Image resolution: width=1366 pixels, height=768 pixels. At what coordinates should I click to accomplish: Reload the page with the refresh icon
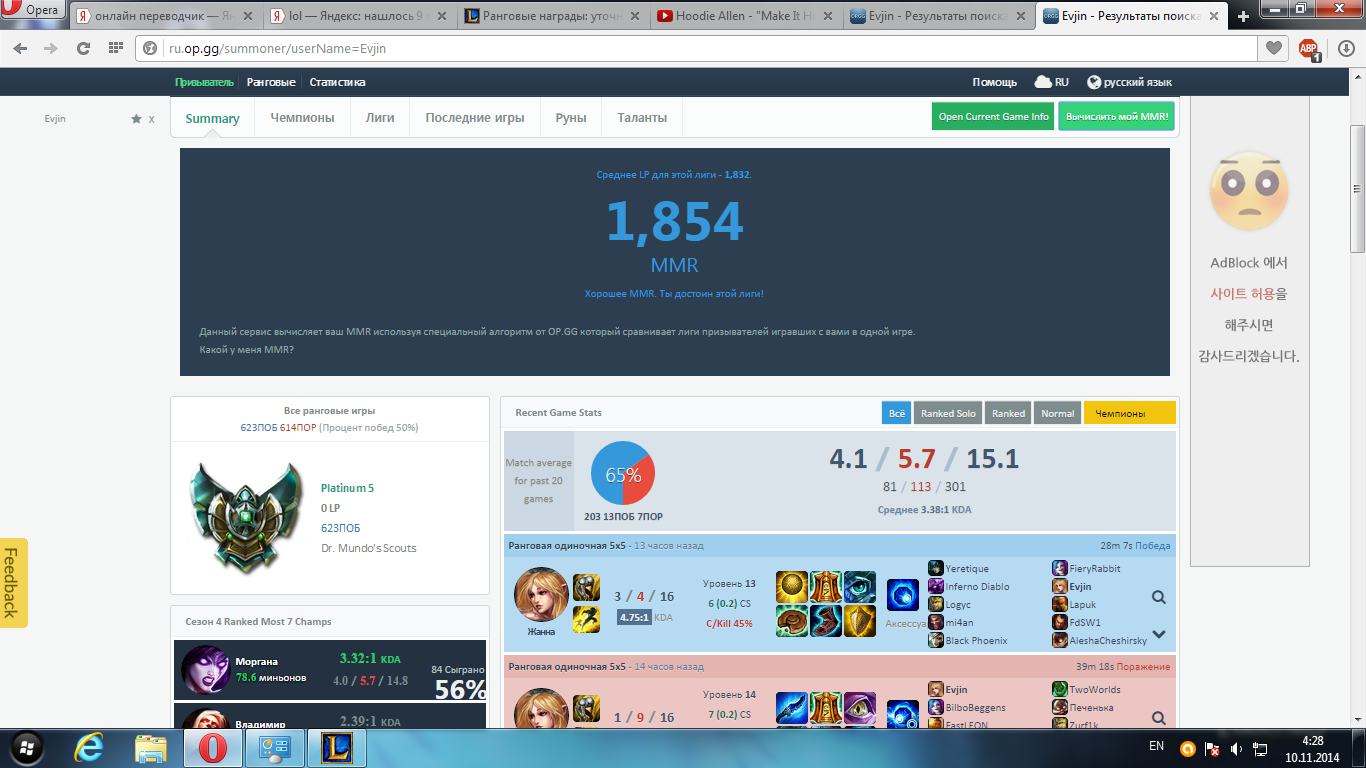pos(83,48)
